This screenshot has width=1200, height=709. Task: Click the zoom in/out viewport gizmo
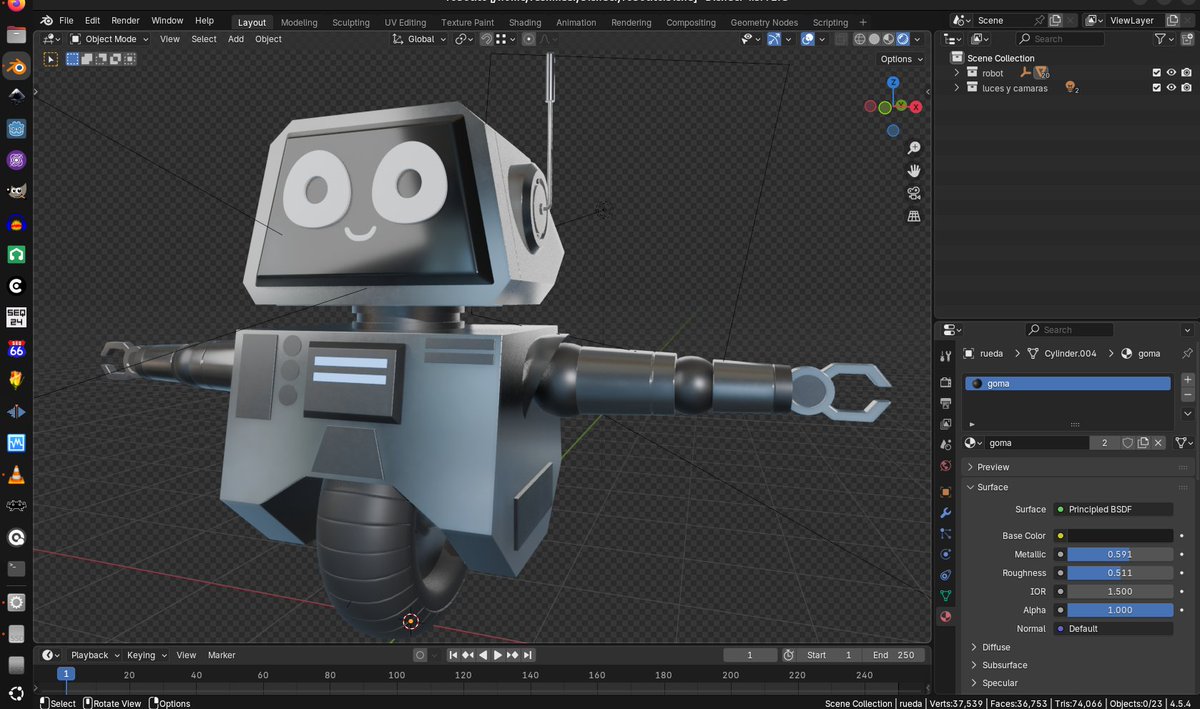913,148
